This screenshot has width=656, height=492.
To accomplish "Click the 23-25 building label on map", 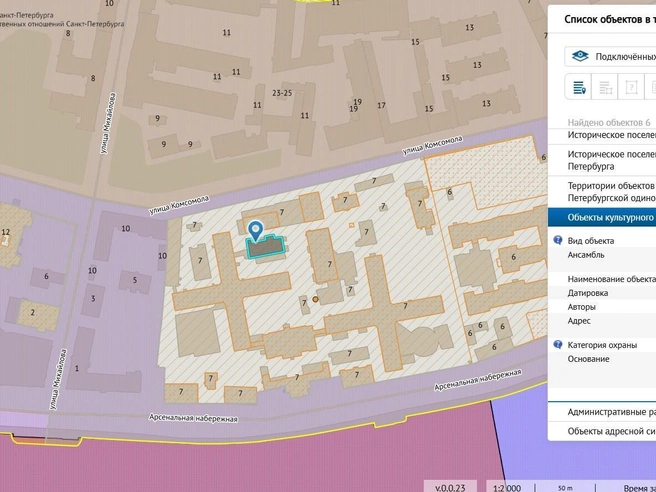I will (x=282, y=93).
